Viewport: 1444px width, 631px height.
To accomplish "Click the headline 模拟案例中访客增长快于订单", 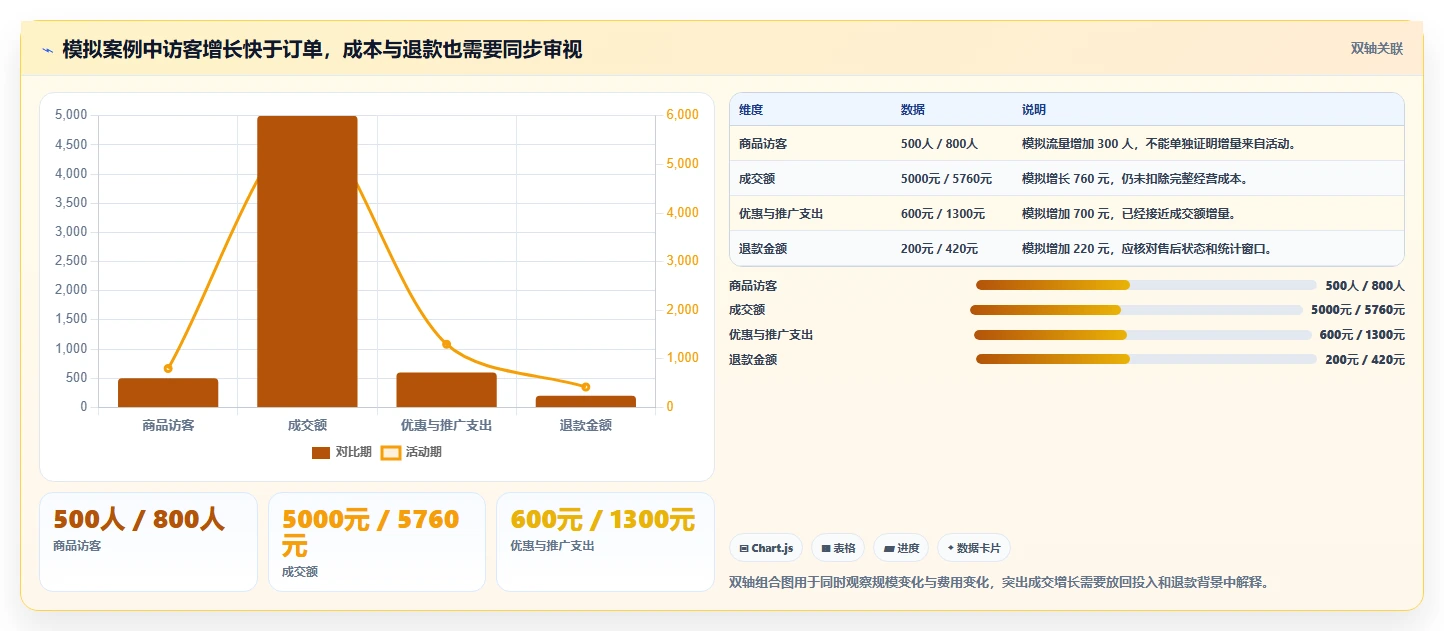I will (322, 49).
